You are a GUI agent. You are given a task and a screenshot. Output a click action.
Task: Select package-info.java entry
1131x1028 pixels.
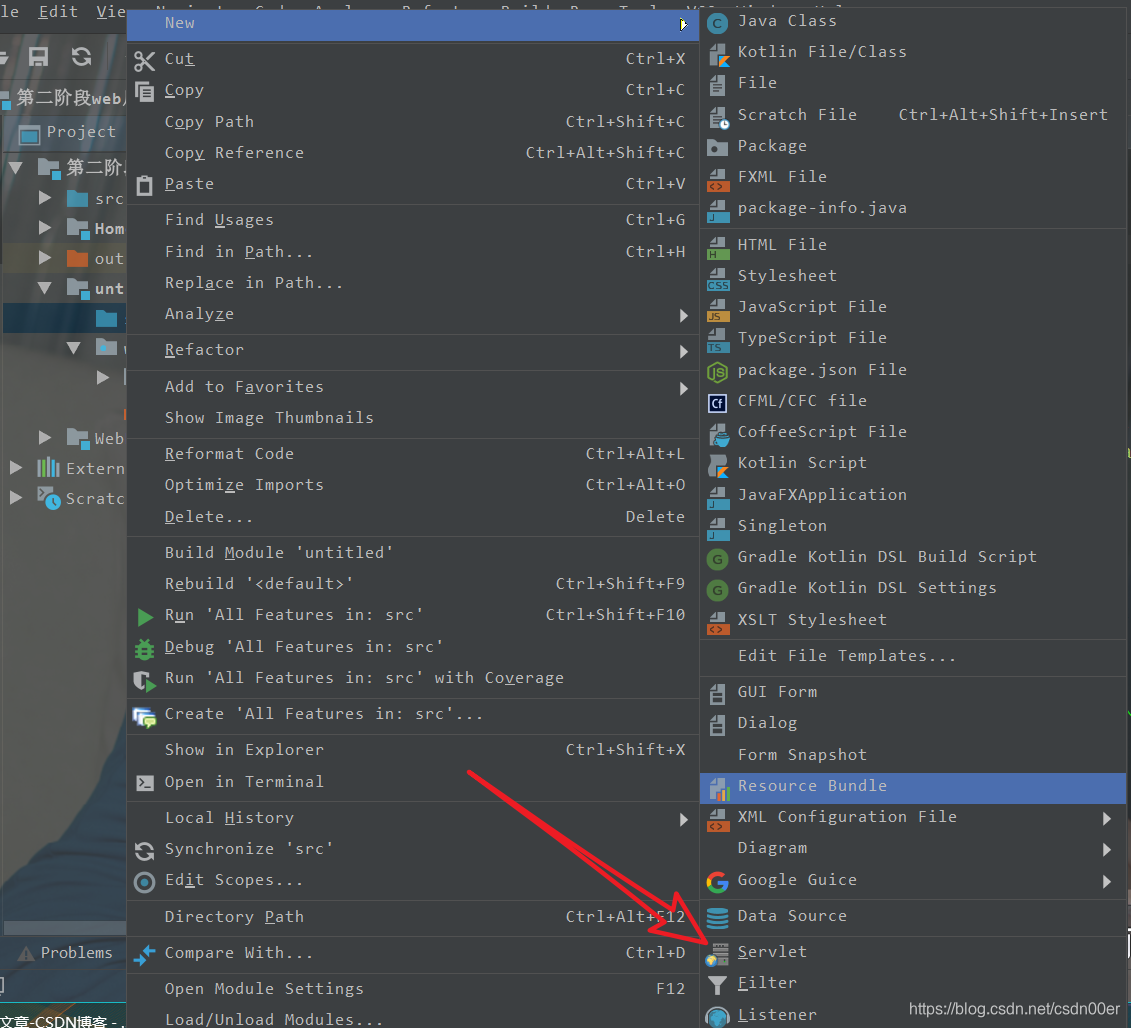913,208
